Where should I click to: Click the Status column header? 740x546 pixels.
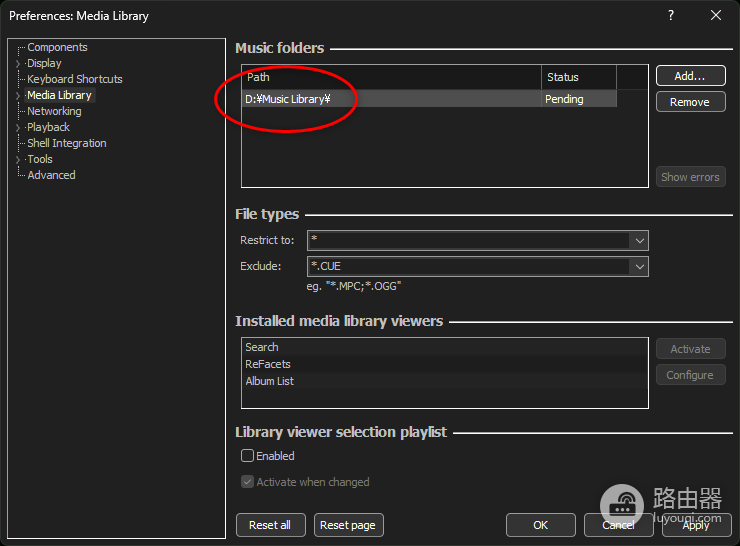point(579,77)
